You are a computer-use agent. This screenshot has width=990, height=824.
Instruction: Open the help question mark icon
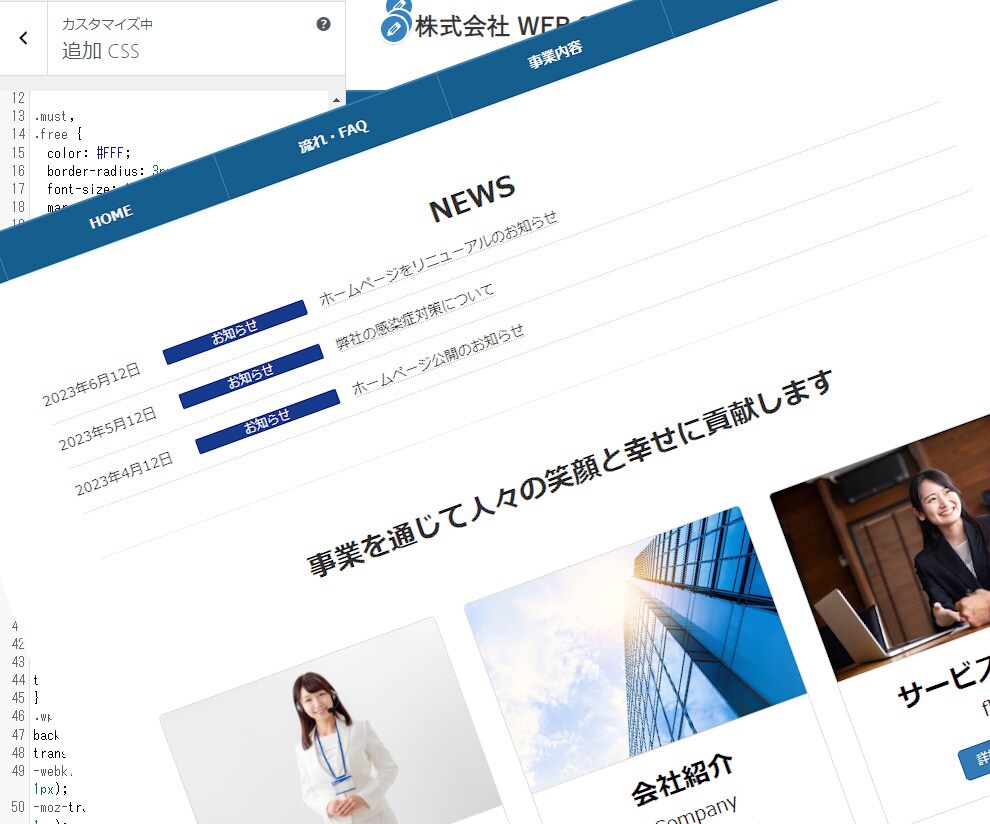[x=323, y=24]
